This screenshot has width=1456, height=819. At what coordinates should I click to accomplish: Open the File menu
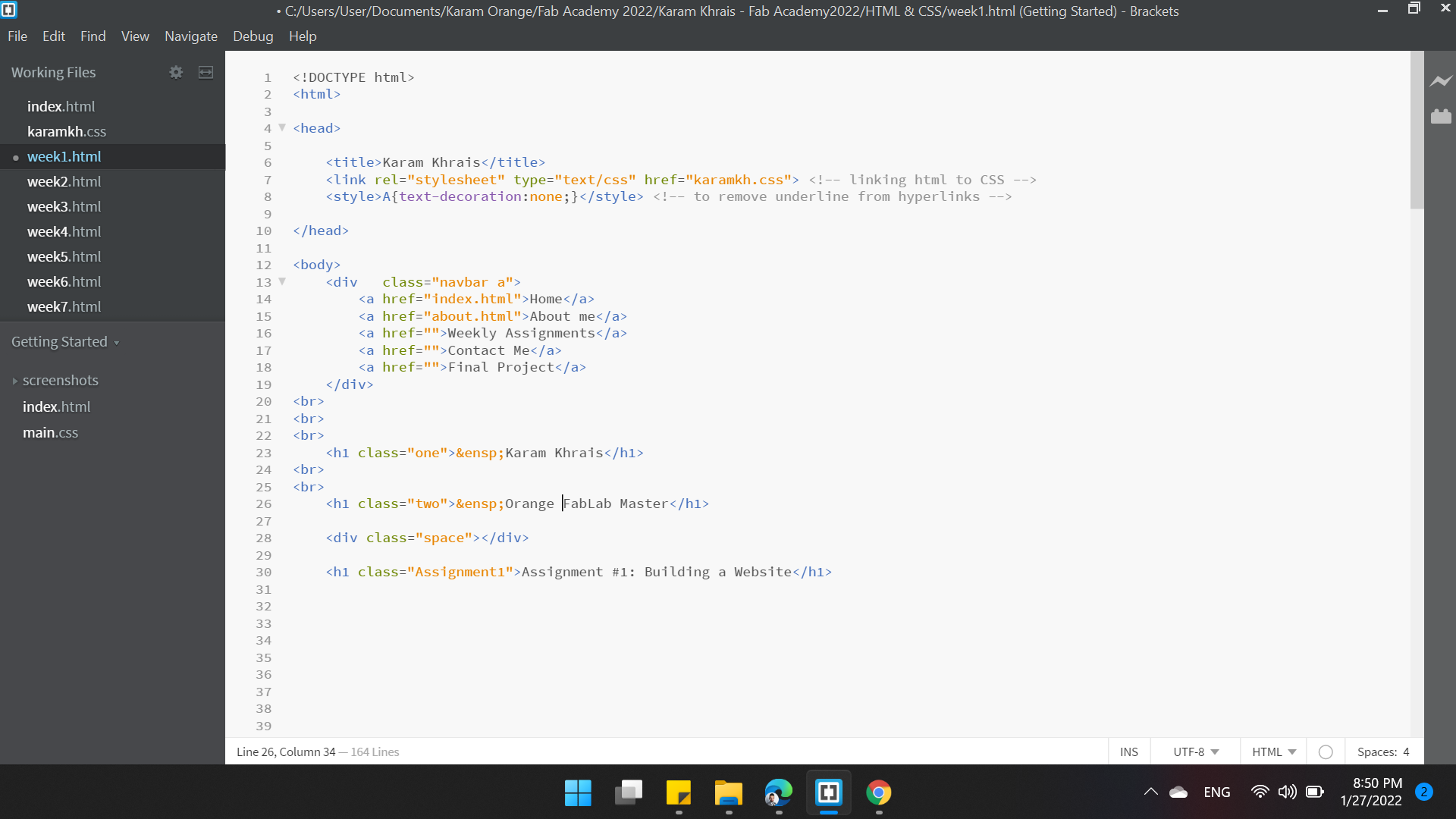(x=17, y=36)
